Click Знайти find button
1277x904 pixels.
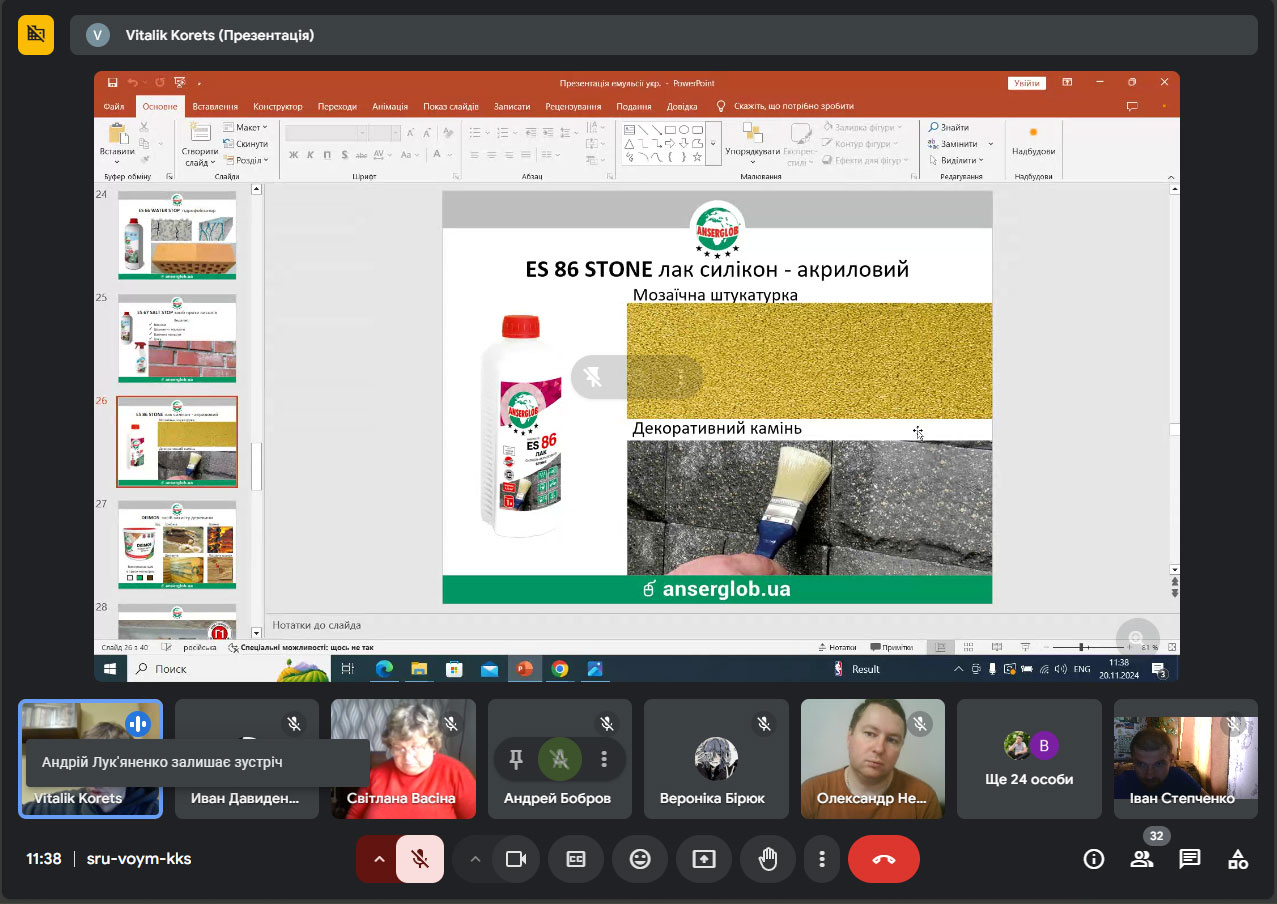949,128
